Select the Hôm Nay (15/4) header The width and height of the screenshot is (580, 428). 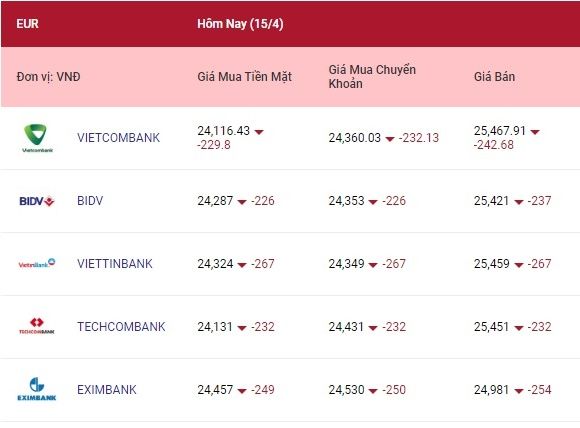click(240, 24)
